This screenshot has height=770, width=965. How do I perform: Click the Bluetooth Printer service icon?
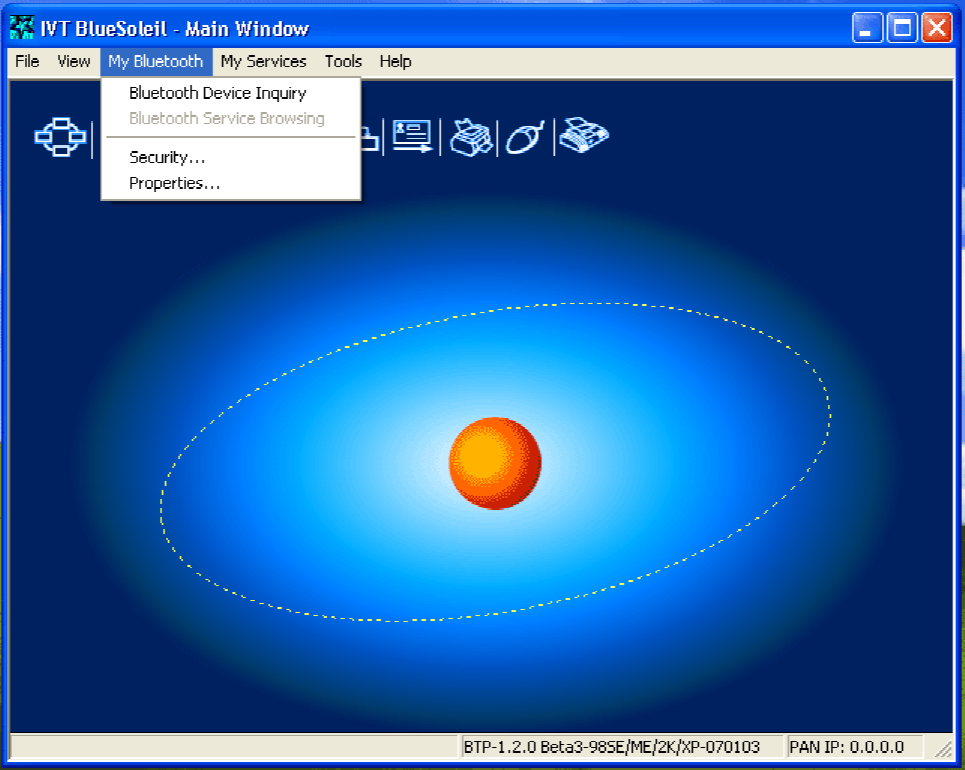click(471, 137)
